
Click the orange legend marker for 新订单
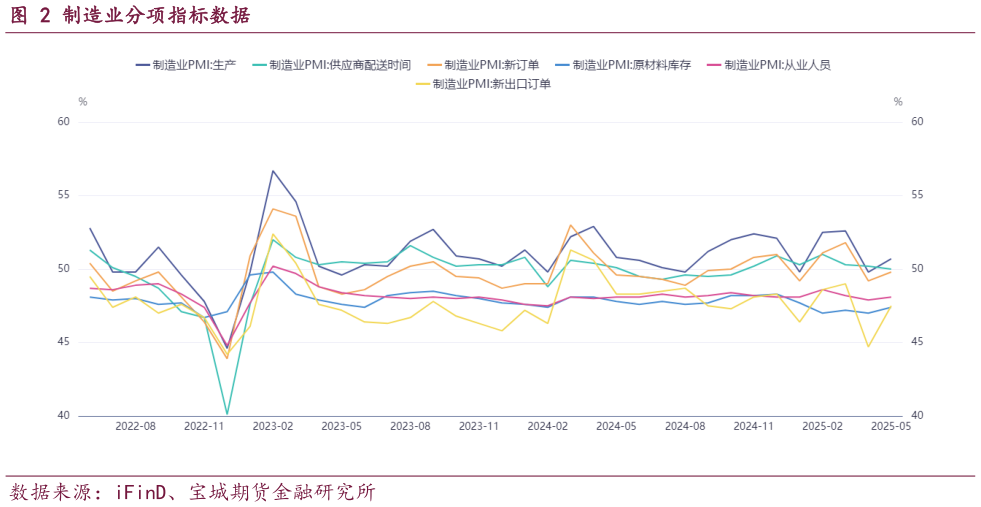coord(432,65)
